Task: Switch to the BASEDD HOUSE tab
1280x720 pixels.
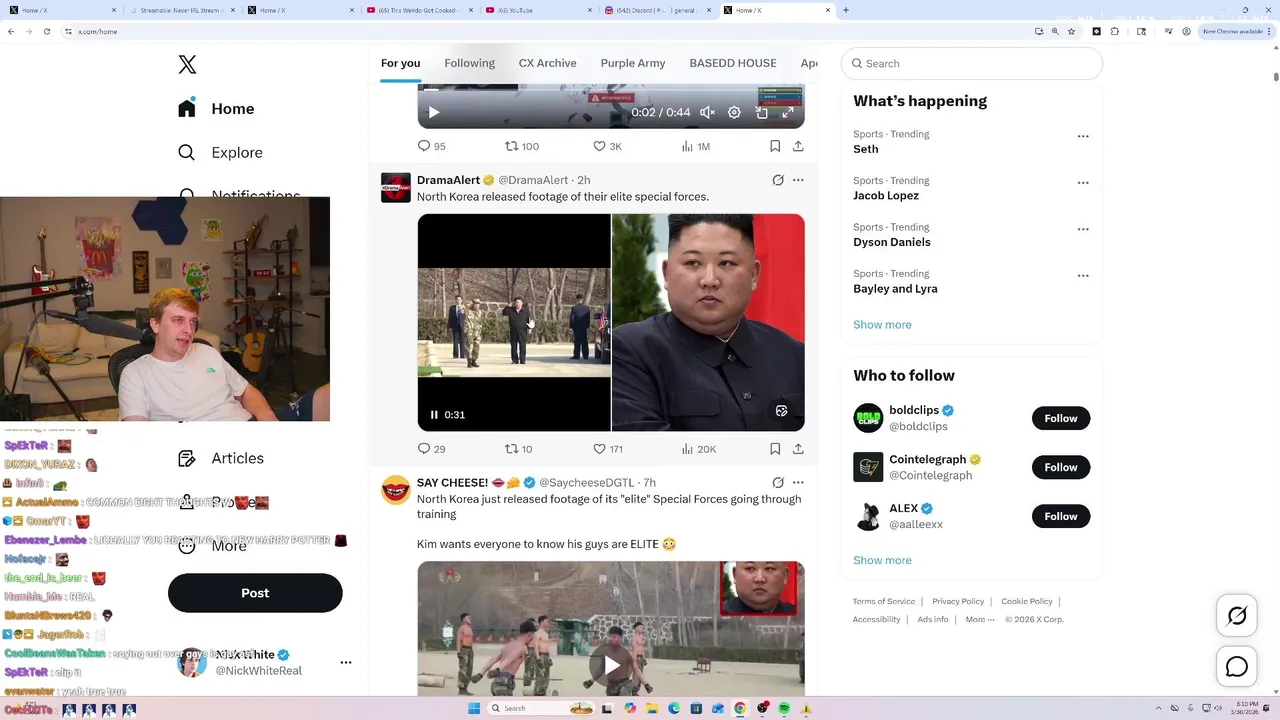Action: tap(733, 63)
